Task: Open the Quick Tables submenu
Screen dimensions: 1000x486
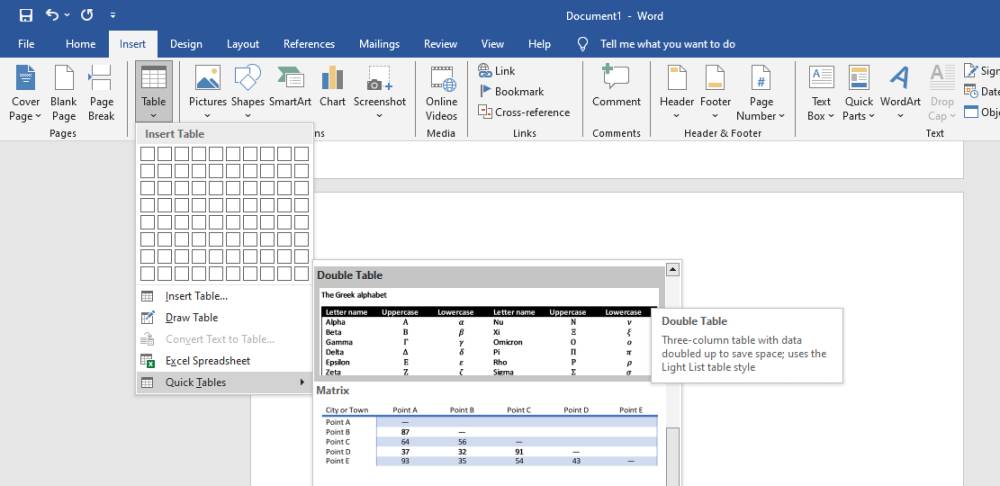Action: click(223, 383)
